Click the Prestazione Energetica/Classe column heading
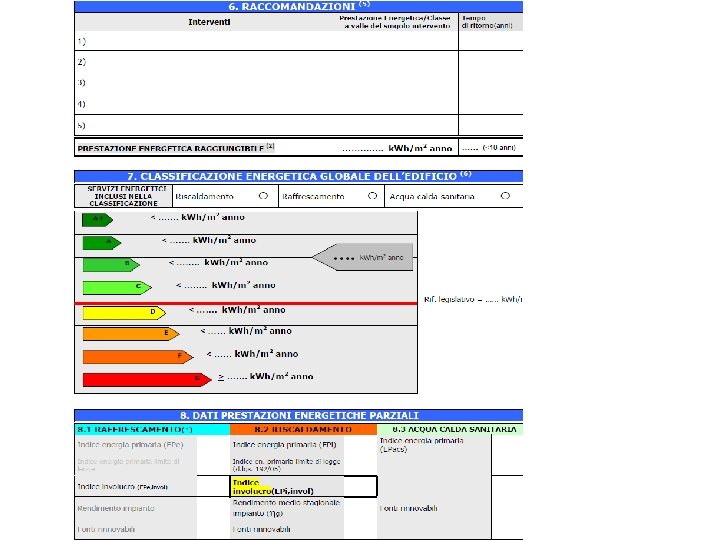 point(395,22)
